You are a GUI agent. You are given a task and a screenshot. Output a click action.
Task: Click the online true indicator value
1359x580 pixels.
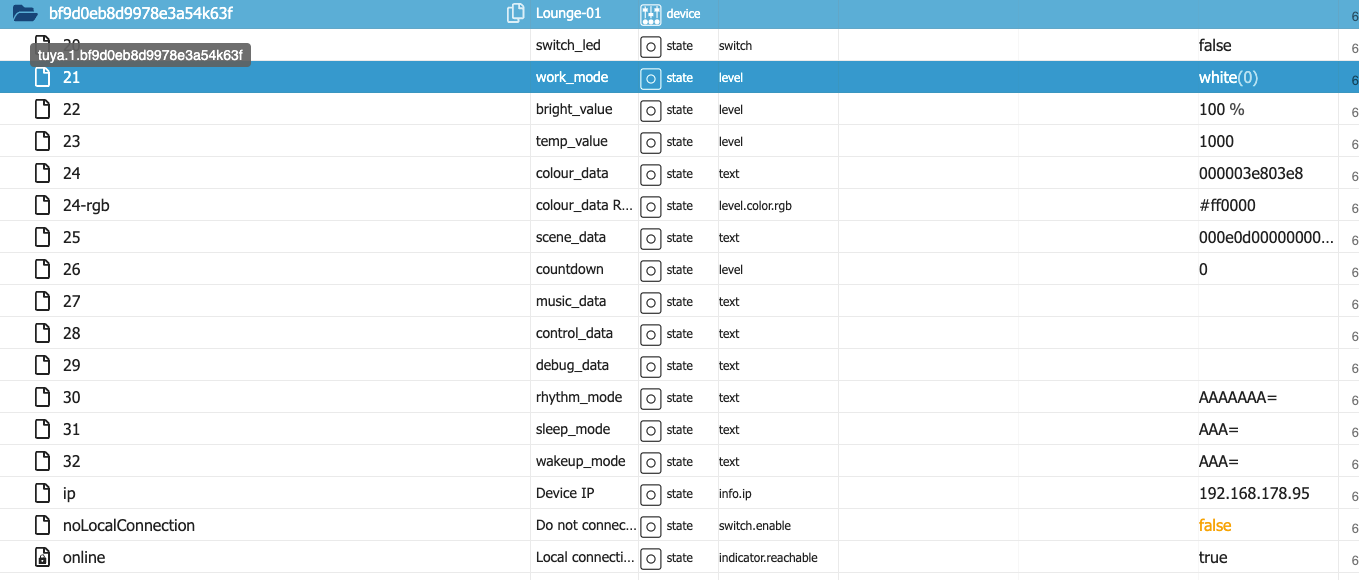click(1213, 557)
